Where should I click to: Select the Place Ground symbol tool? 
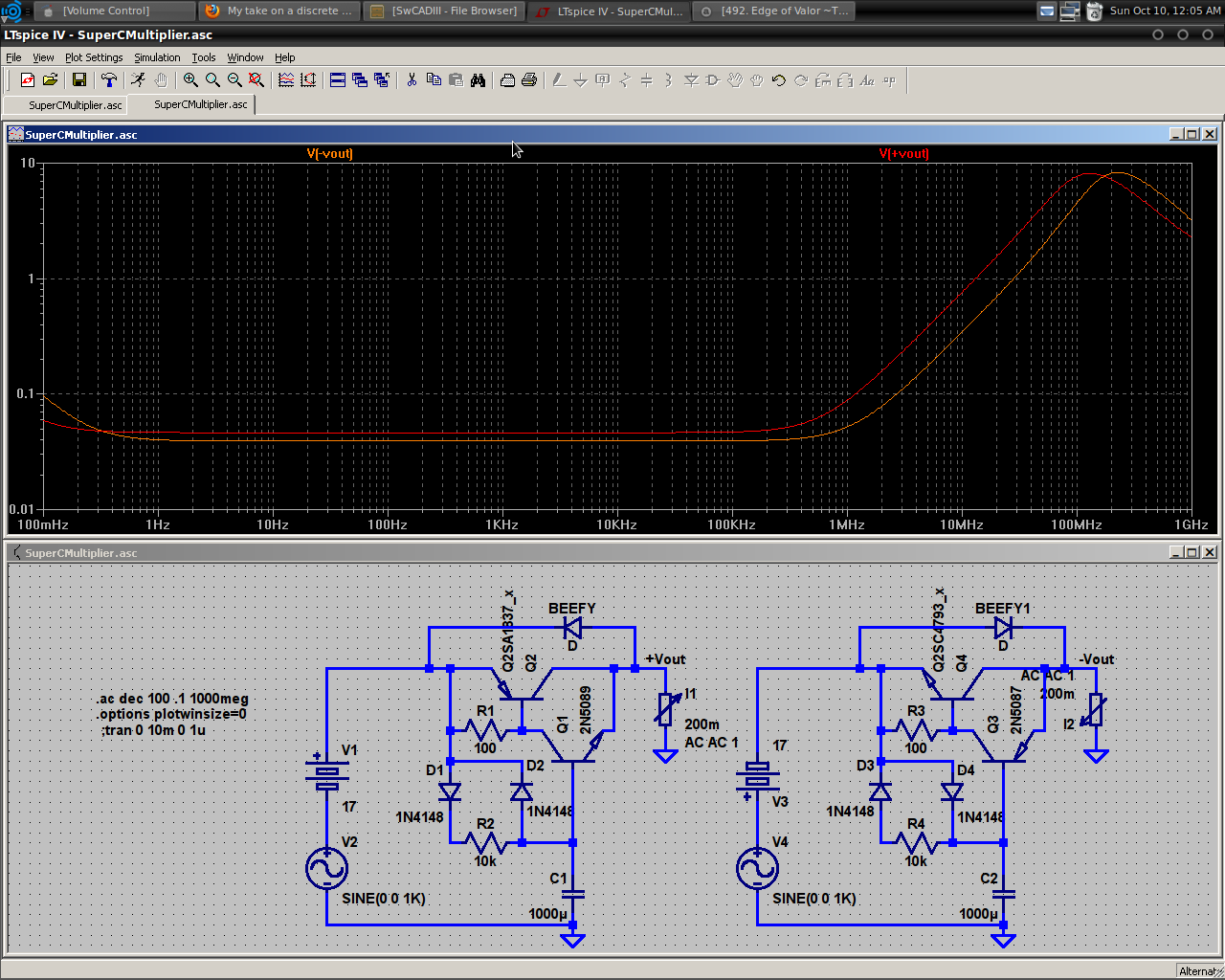(581, 80)
